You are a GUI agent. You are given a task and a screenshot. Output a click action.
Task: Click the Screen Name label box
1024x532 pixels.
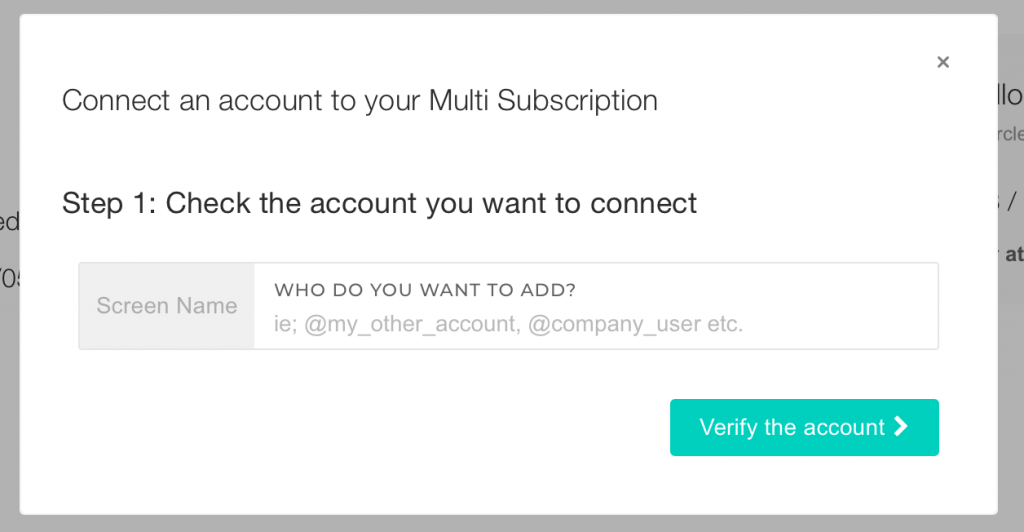point(167,306)
